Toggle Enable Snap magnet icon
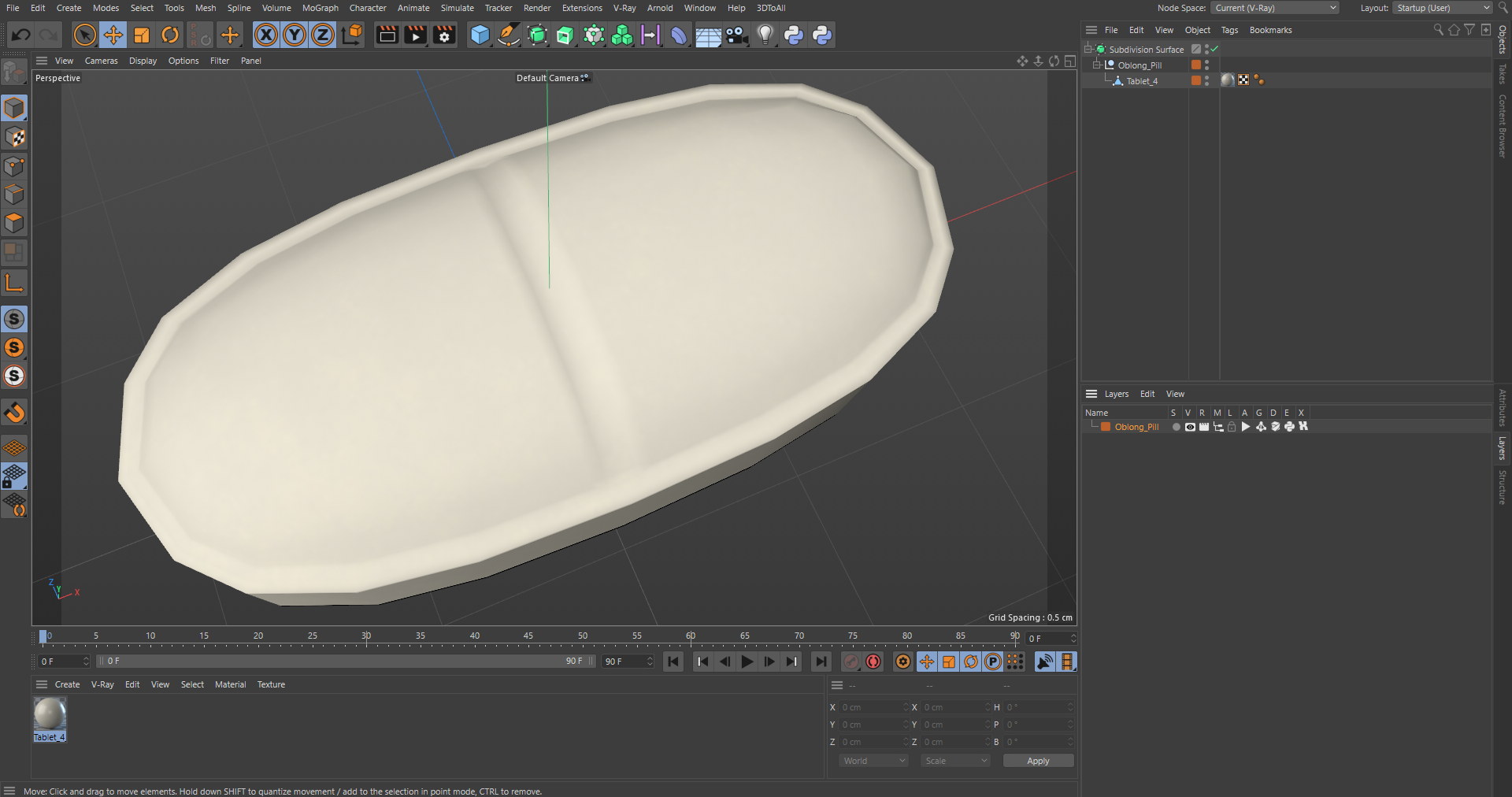1512x797 pixels. pyautogui.click(x=14, y=412)
